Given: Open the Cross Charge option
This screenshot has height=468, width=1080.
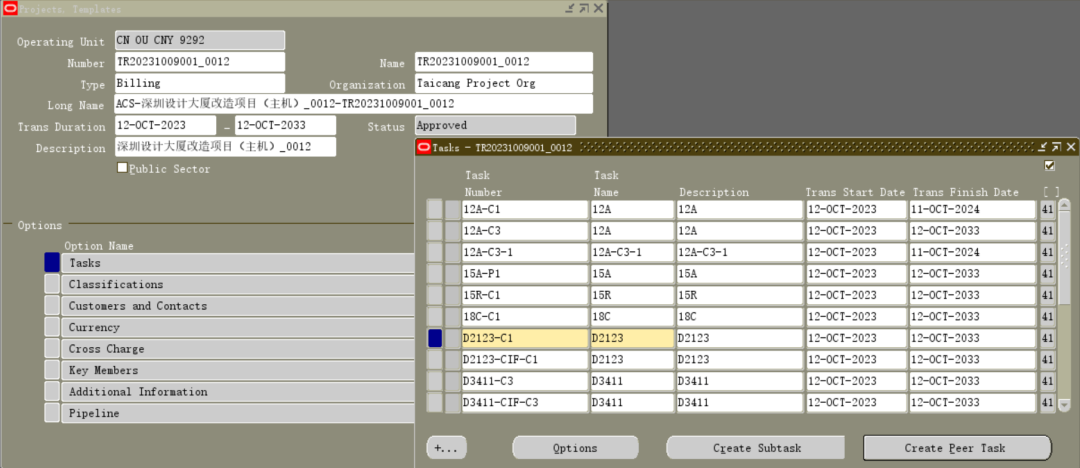Looking at the screenshot, I should click(x=238, y=349).
